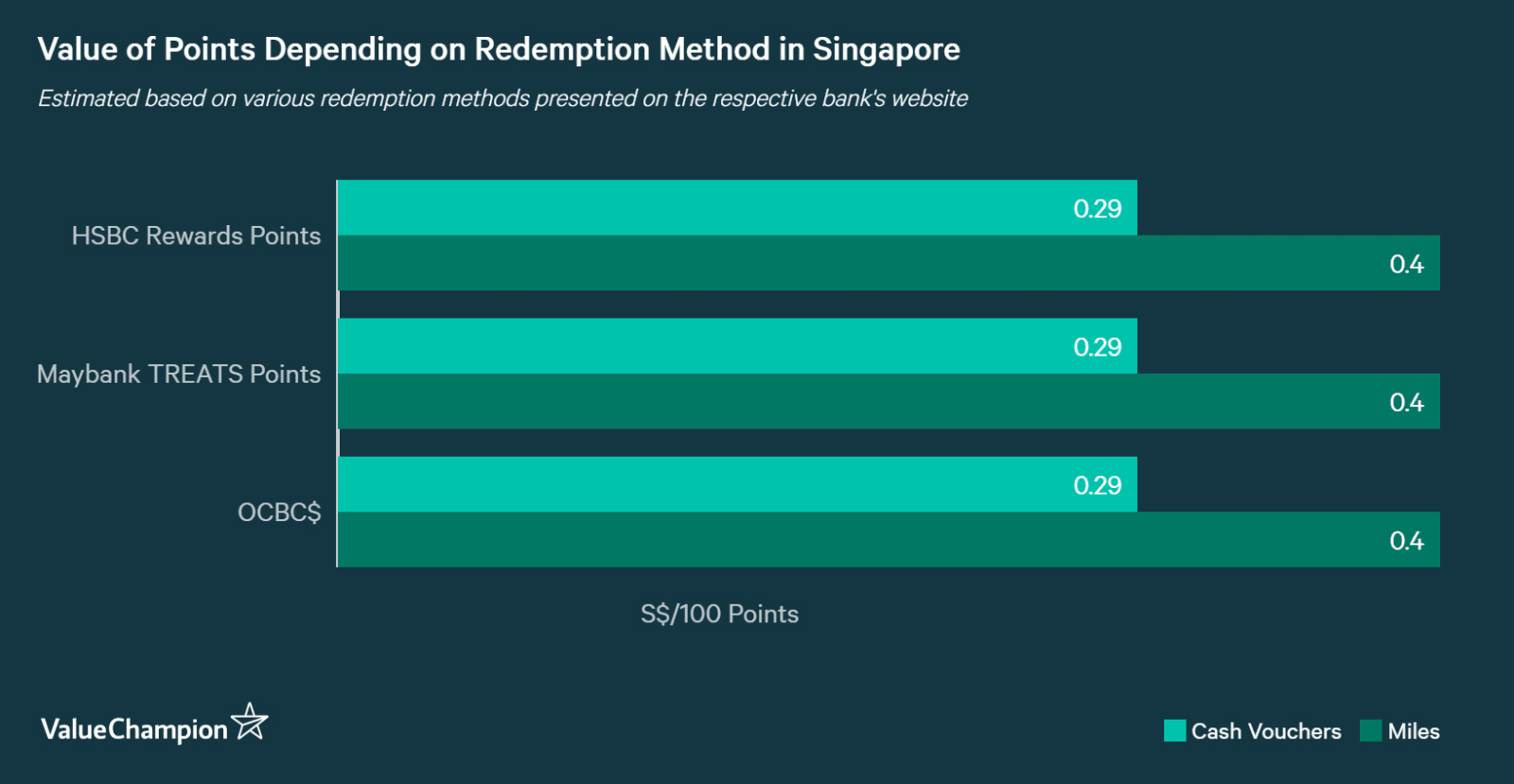This screenshot has width=1514, height=784.
Task: Select the OCBC$ miles bar
Action: (x=889, y=539)
